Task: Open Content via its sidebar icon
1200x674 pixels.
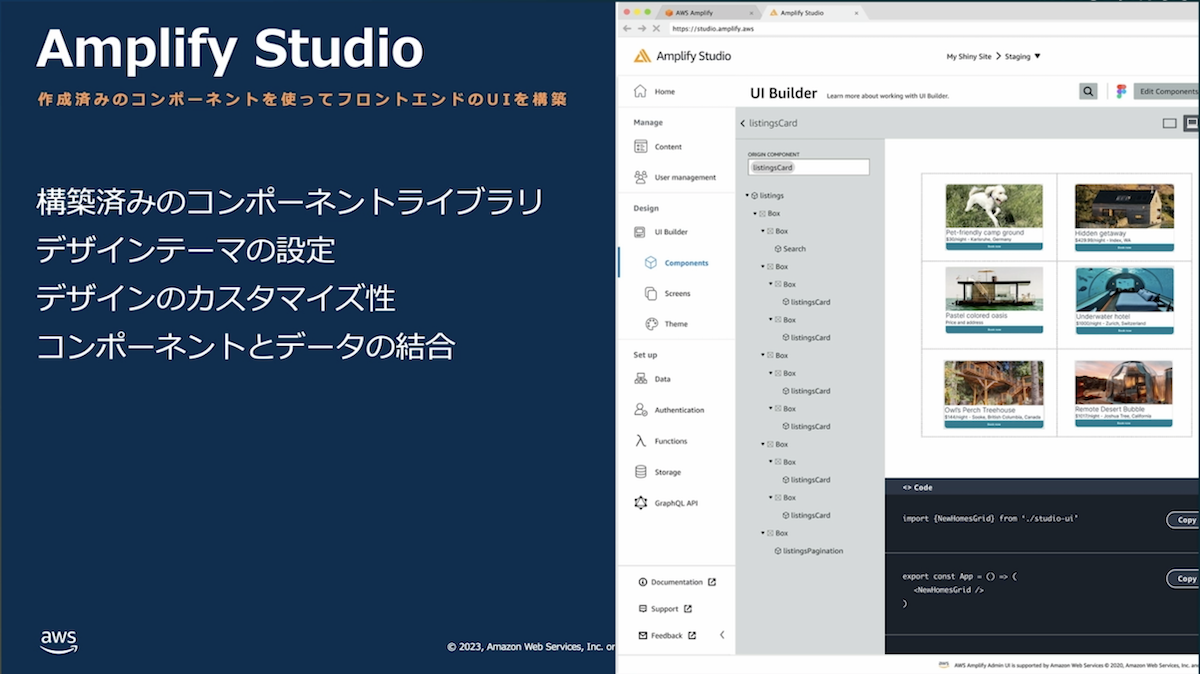Action: 640,146
